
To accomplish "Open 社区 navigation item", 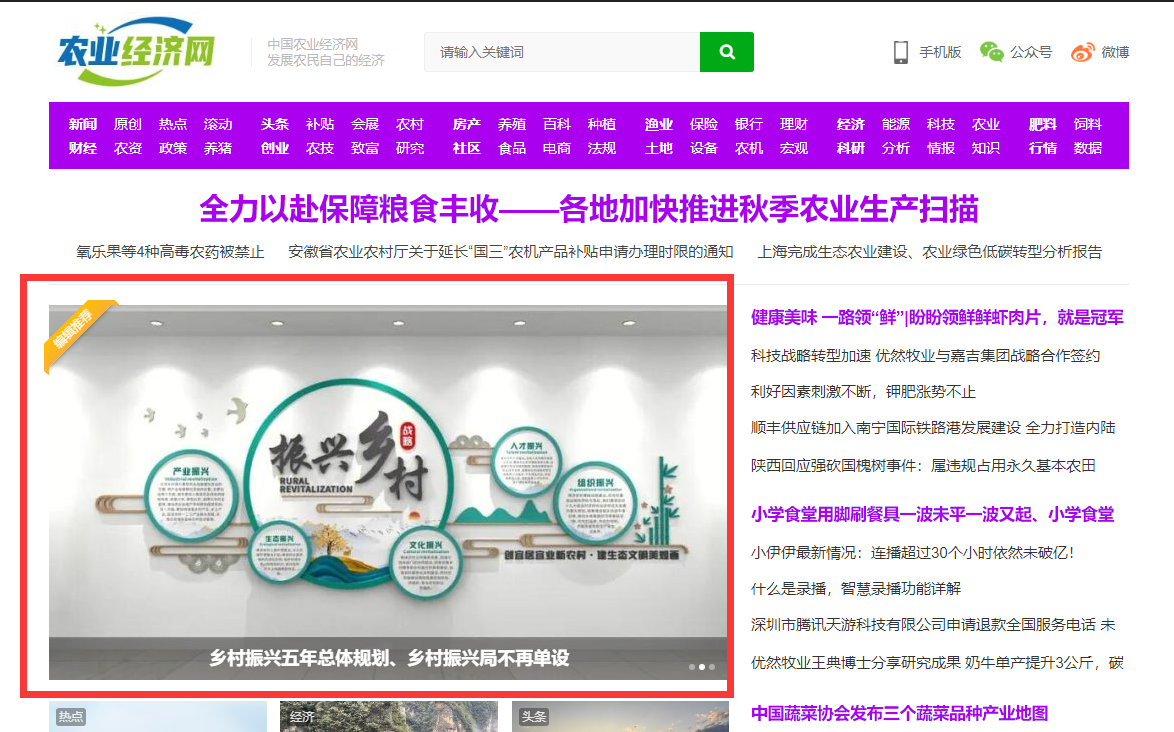I will (x=466, y=148).
